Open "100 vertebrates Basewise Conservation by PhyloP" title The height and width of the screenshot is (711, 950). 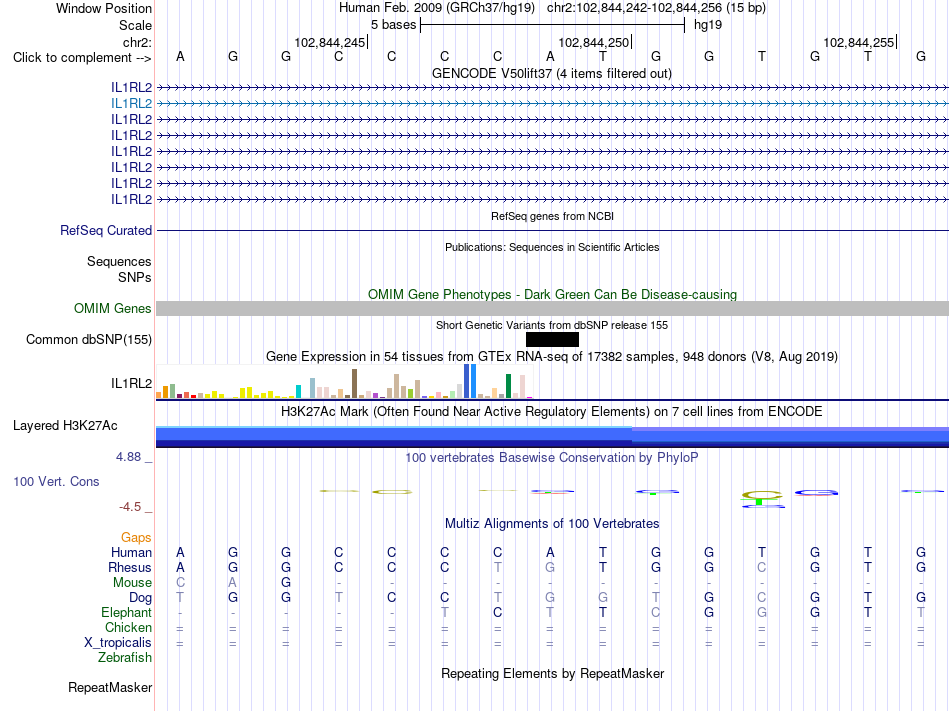pyautogui.click(x=552, y=458)
